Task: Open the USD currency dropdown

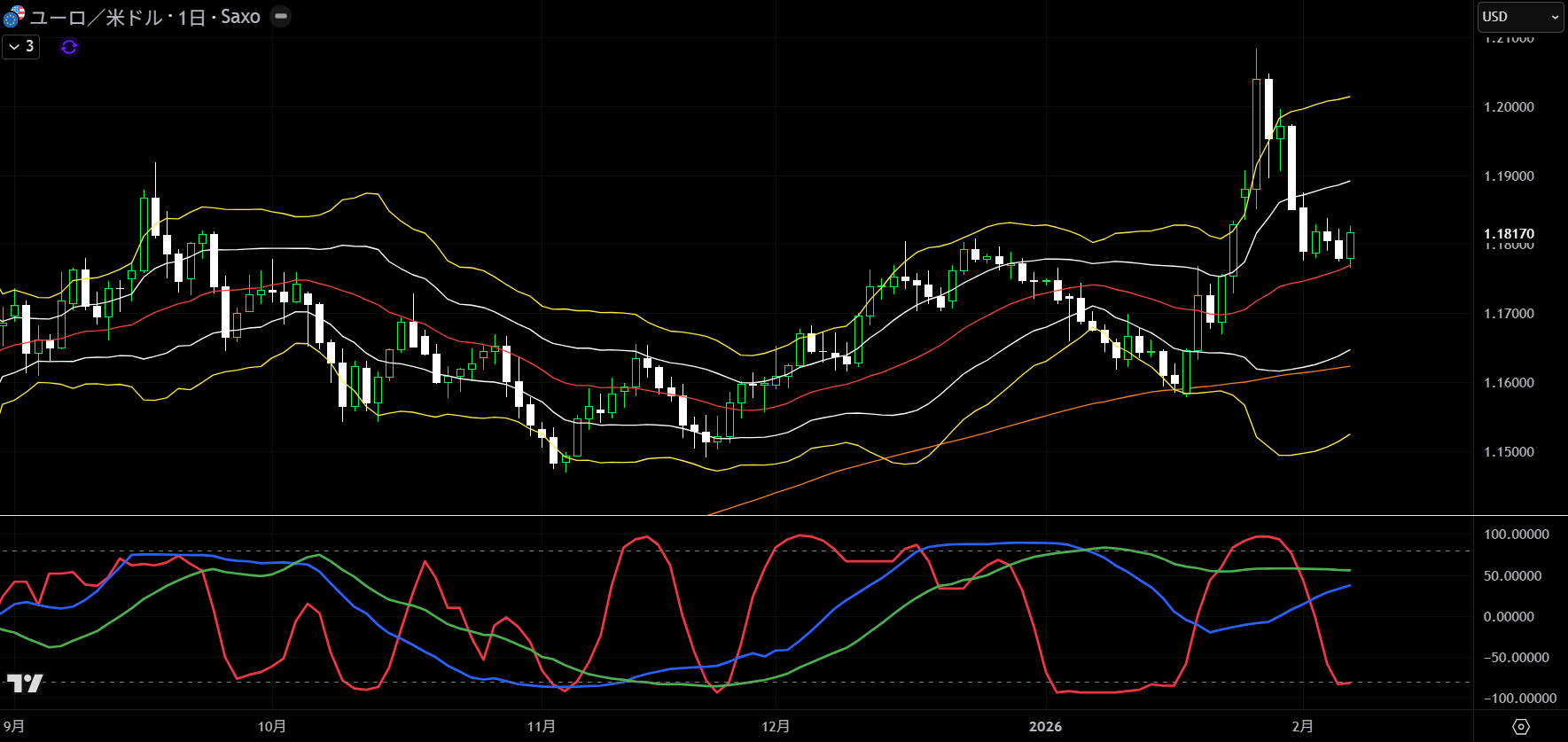Action: (1520, 17)
